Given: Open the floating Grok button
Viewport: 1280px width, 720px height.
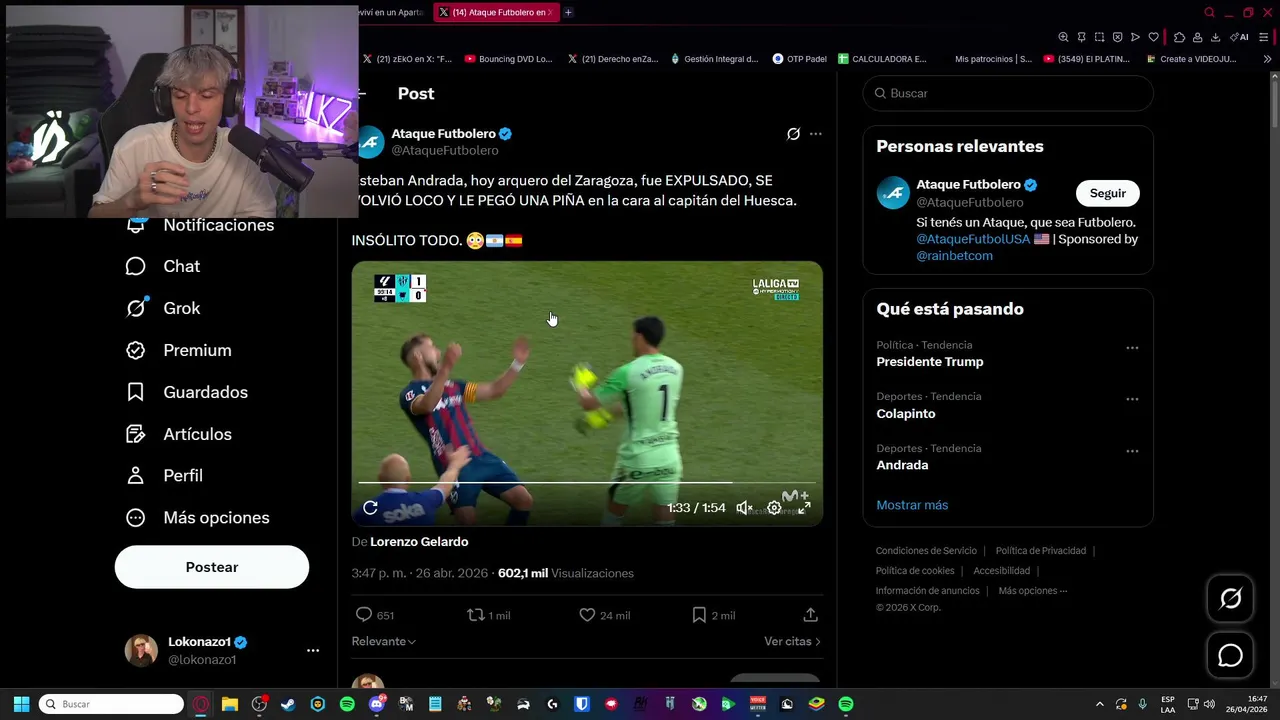Looking at the screenshot, I should [1231, 598].
